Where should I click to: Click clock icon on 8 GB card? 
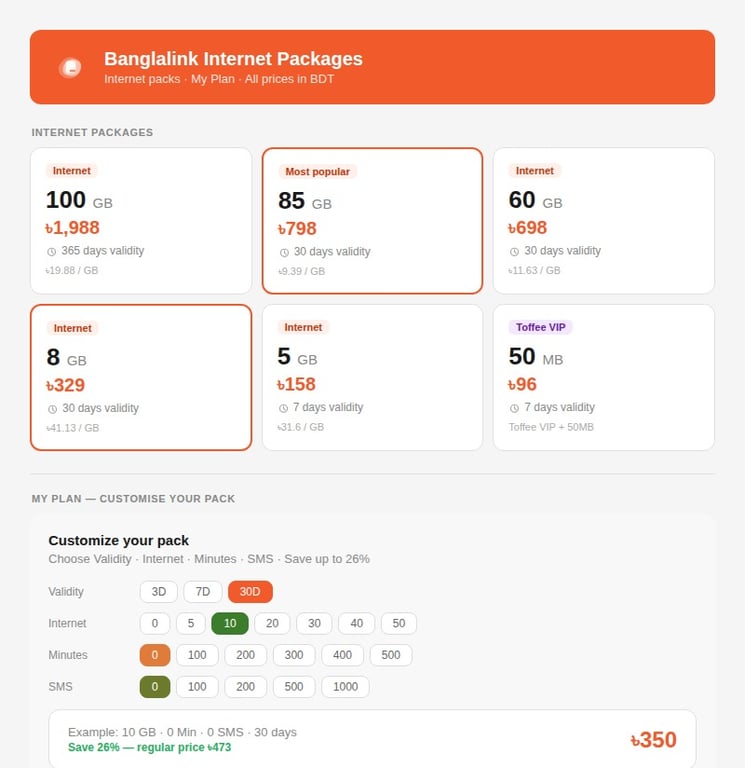(x=52, y=409)
